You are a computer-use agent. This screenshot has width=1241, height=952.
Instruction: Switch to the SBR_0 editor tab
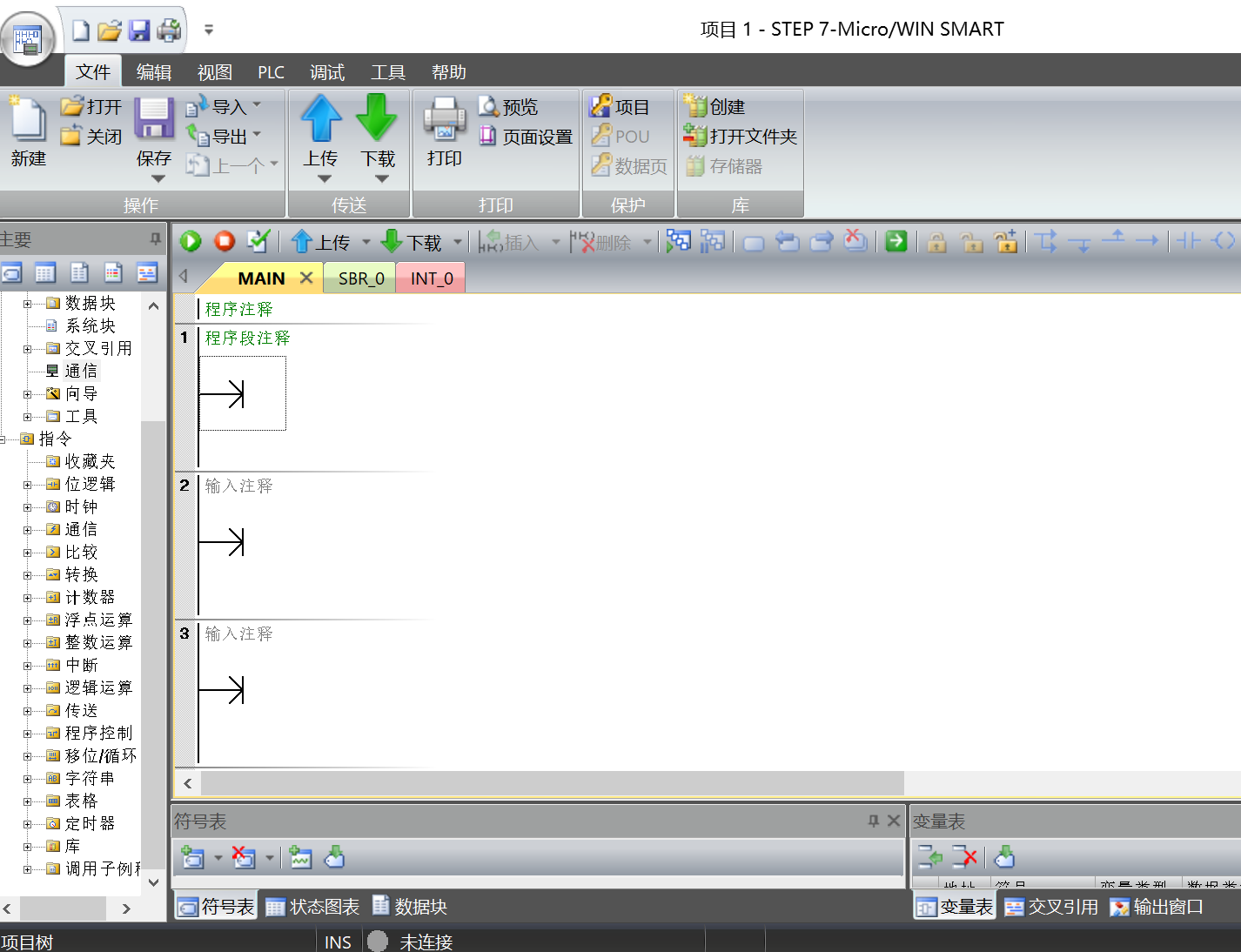pos(361,278)
